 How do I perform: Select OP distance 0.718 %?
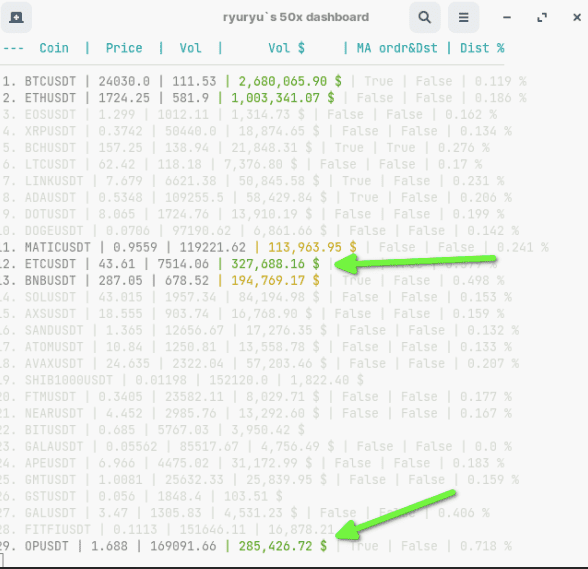point(486,546)
